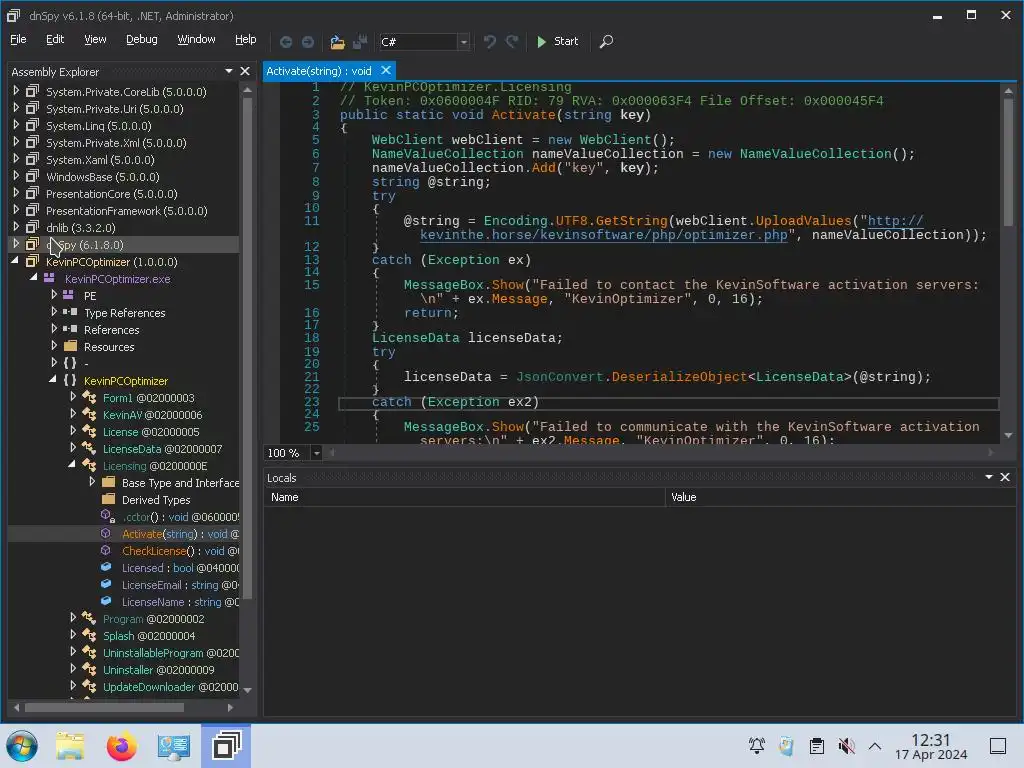Select the LicenseEmail field icon
1024x768 pixels.
[106, 584]
